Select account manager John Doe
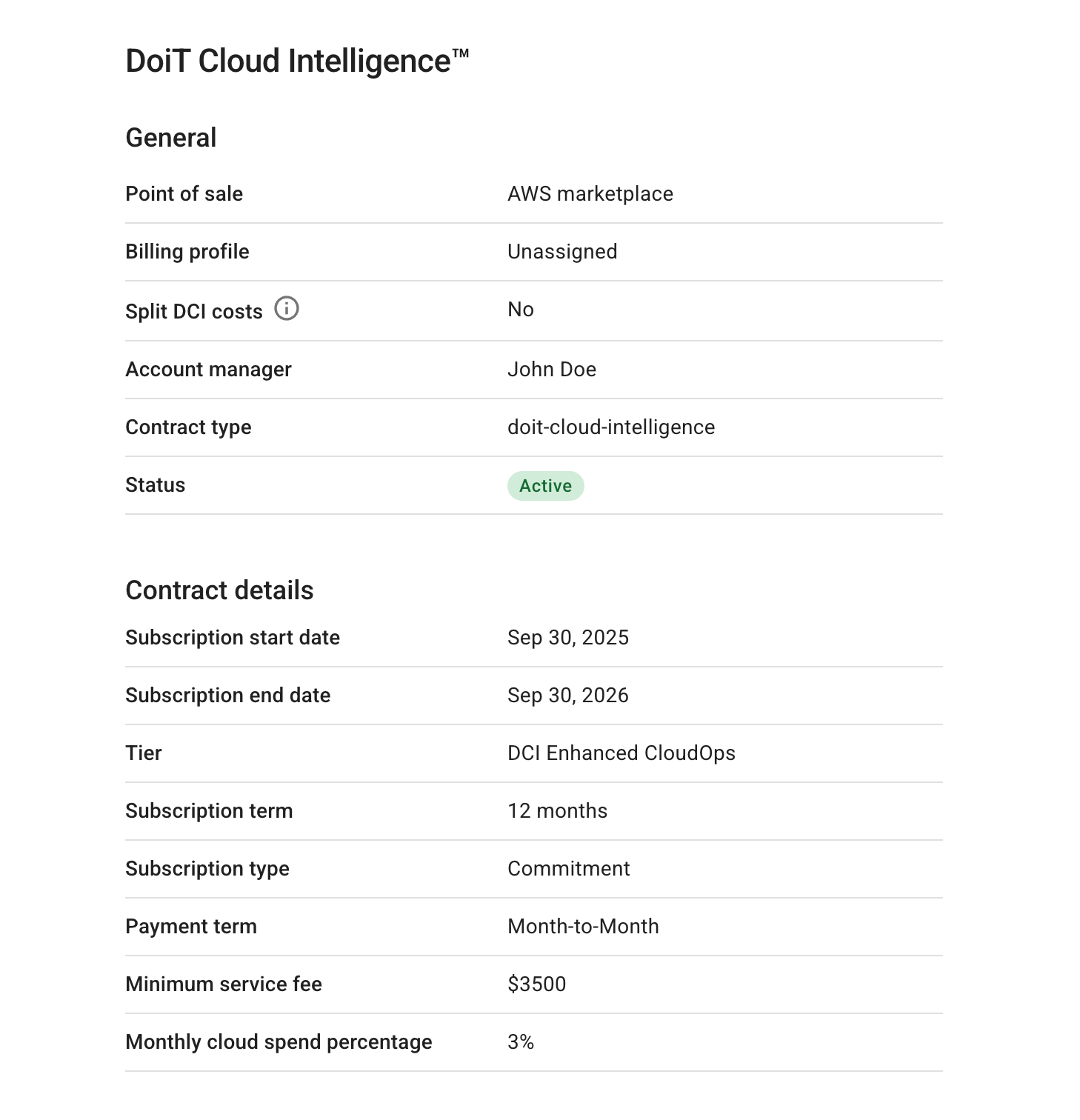The image size is (1080, 1120). tap(552, 369)
